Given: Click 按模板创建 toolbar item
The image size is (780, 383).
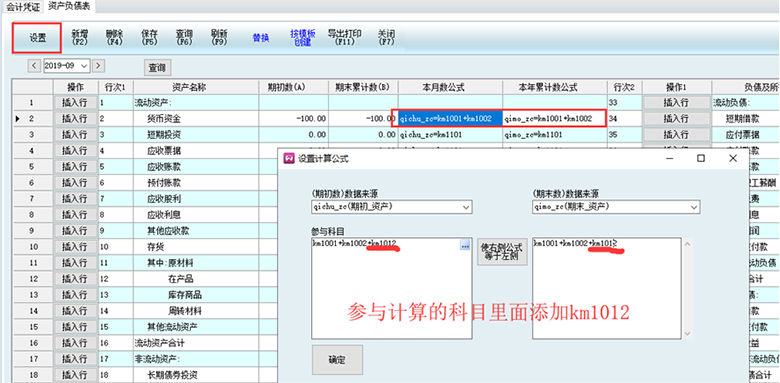Looking at the screenshot, I should coord(303,38).
